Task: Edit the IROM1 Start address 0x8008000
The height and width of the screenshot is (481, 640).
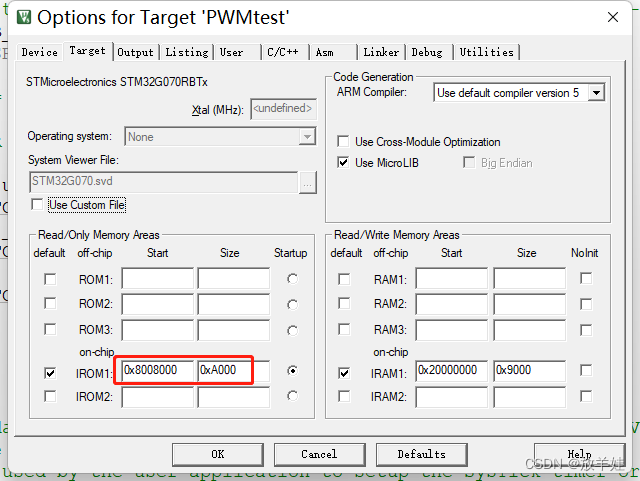Action: click(158, 370)
